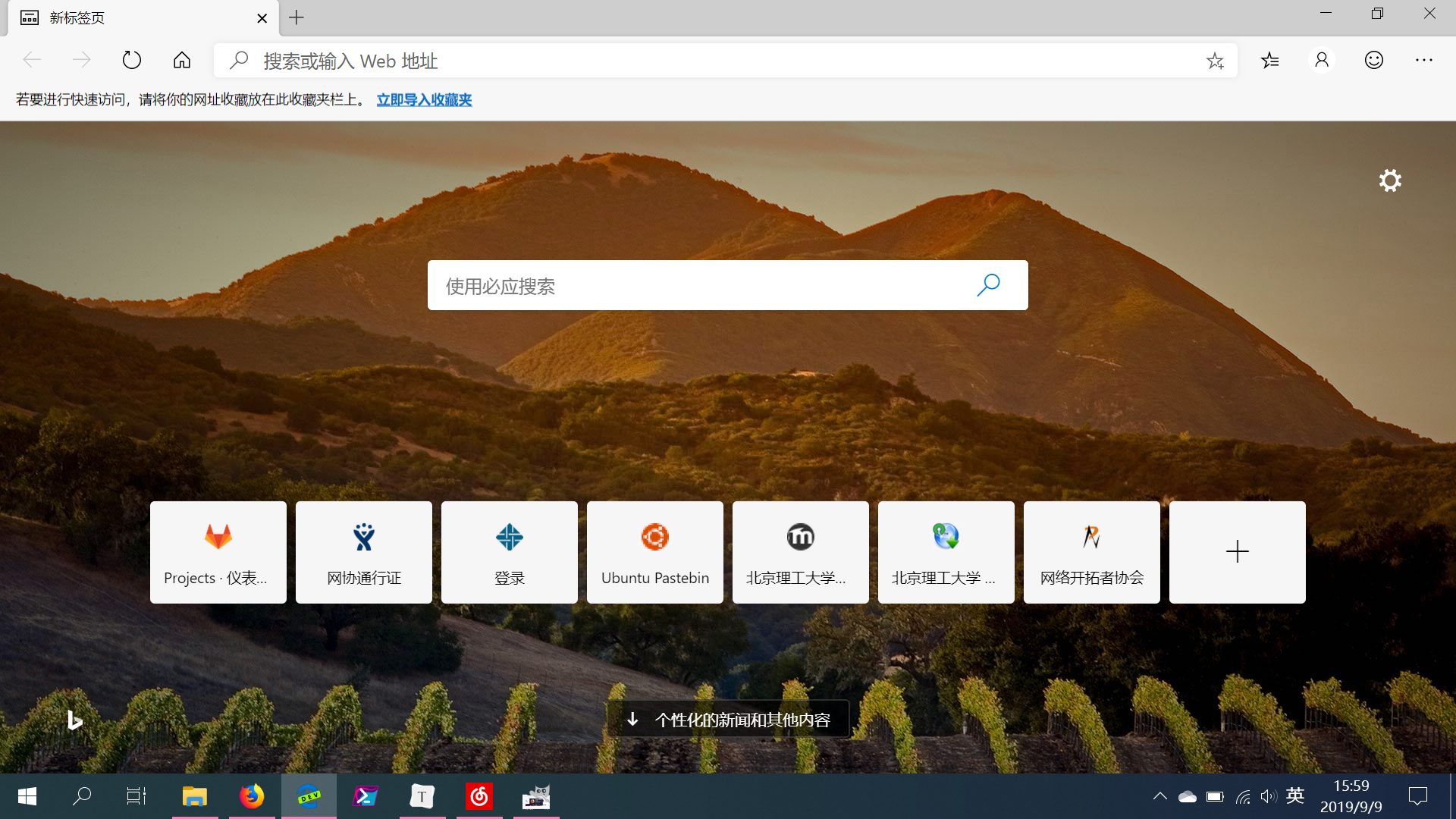1456x819 pixels.
Task: Click the browser Back arrow
Action: 32,60
